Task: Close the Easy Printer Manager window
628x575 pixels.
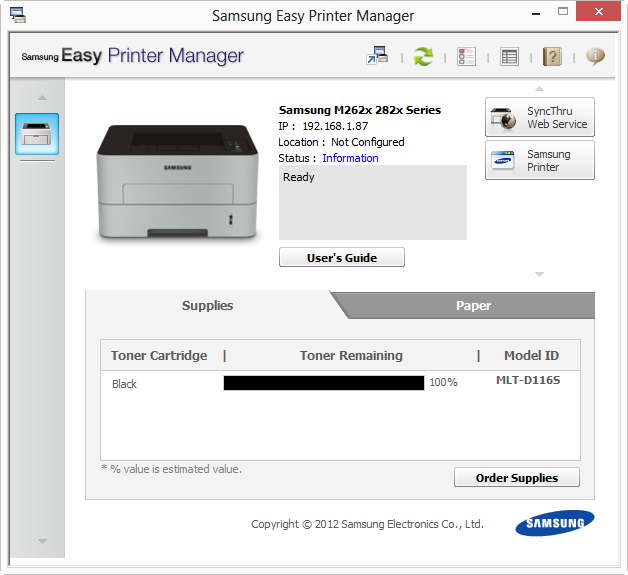Action: pyautogui.click(x=598, y=11)
